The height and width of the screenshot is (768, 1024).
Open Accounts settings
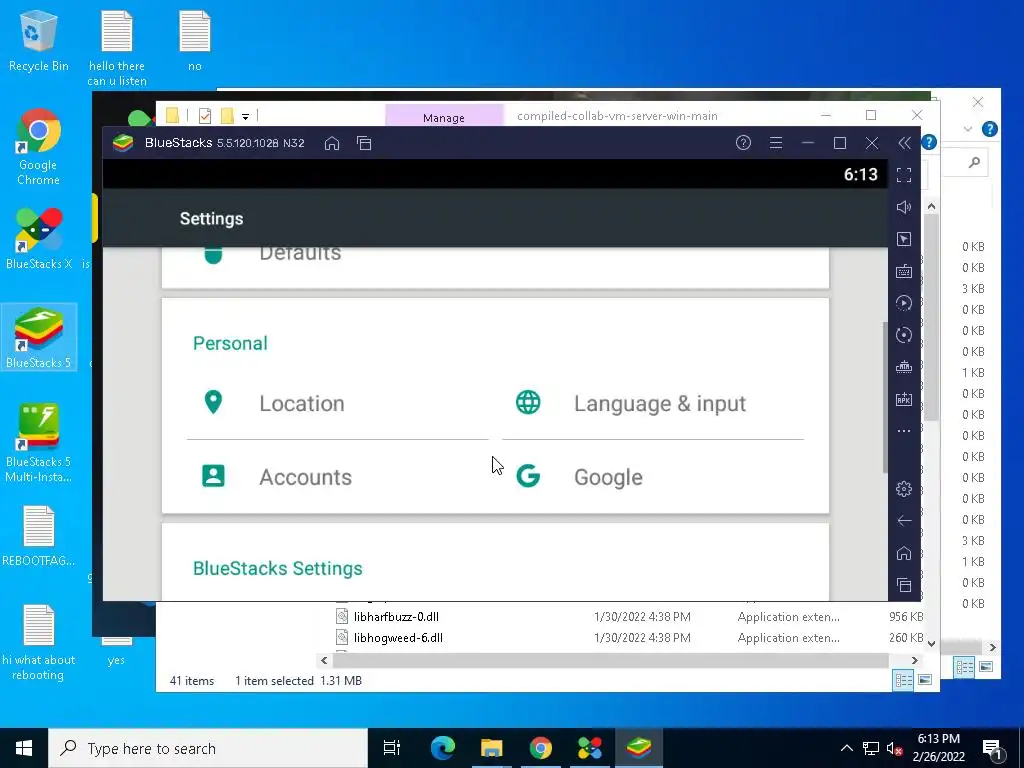338,477
